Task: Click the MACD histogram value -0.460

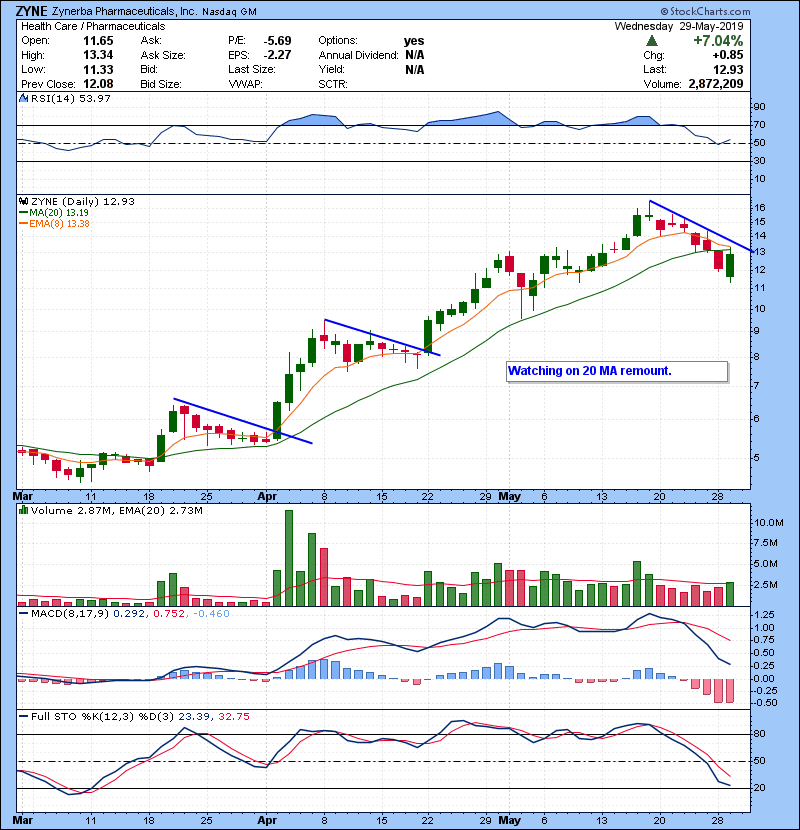Action: pos(211,614)
